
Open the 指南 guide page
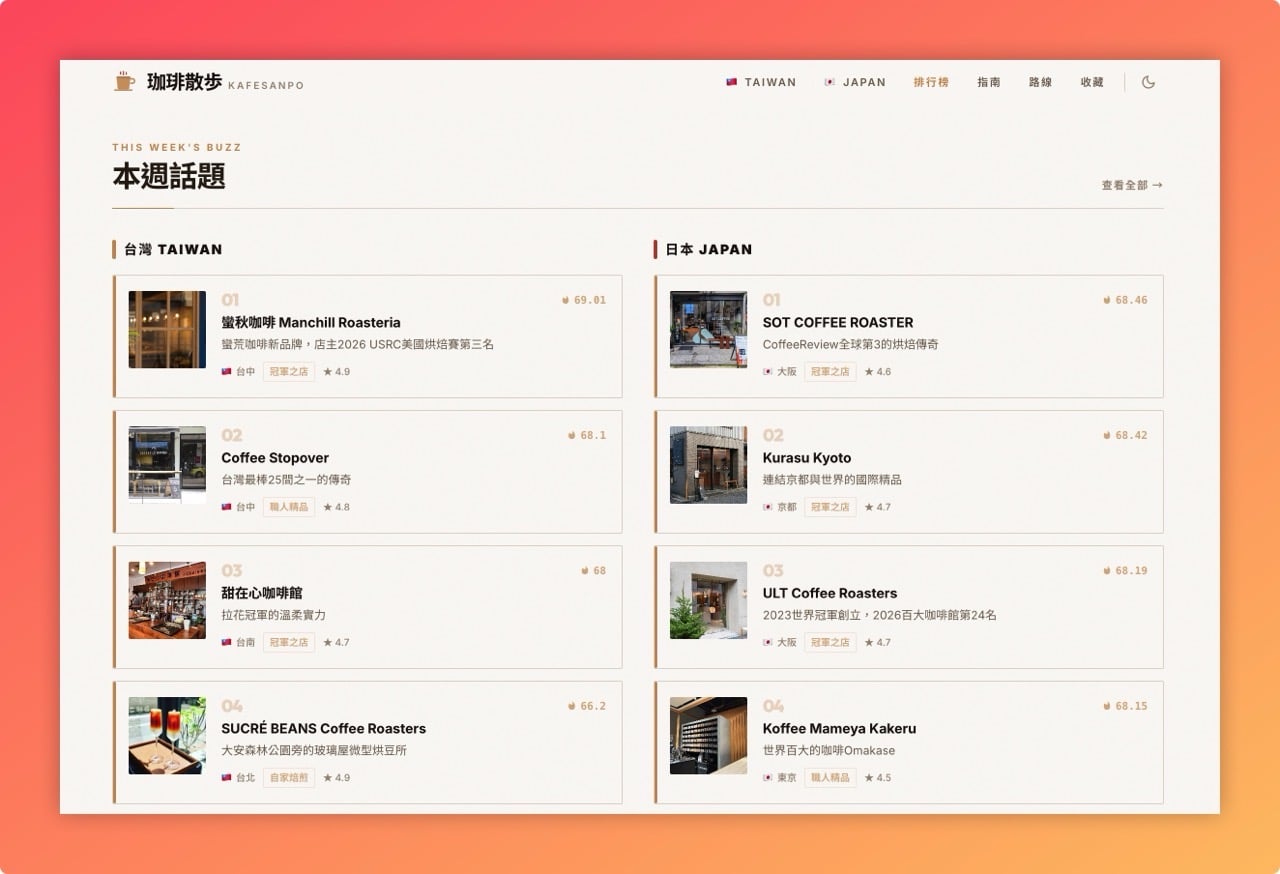point(989,82)
